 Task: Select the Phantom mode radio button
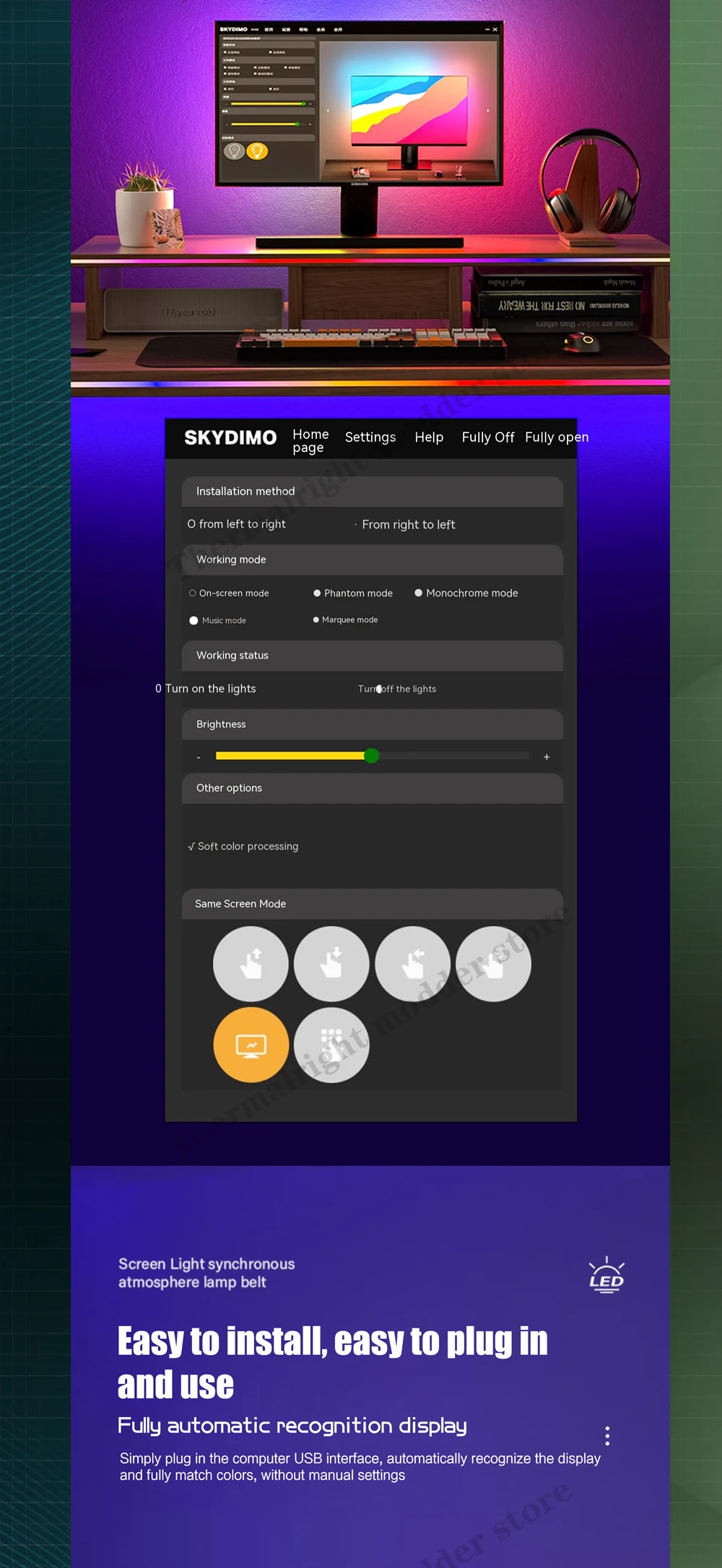tap(317, 593)
